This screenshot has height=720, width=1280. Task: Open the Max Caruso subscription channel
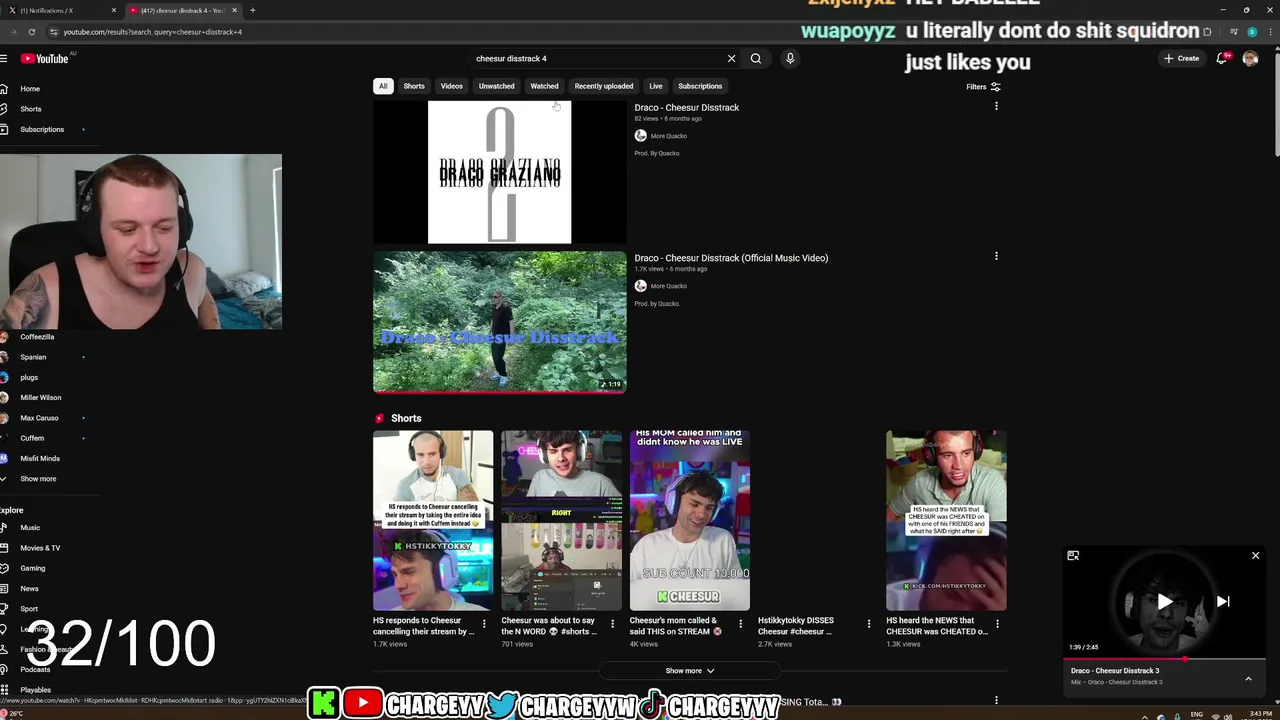[39, 418]
